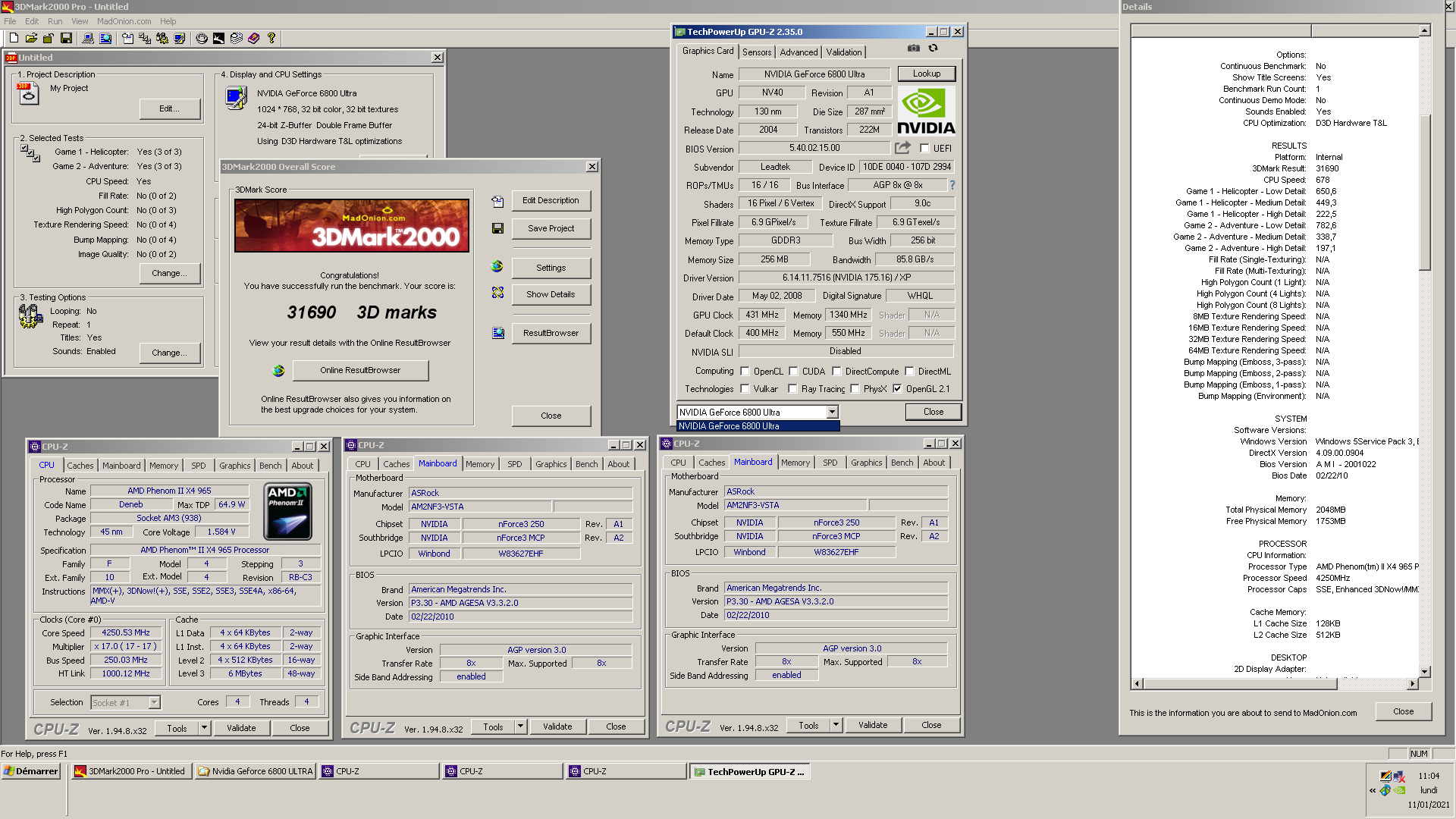Click the NVIDIA tray icon in system tray
This screenshot has height=819, width=1456.
[x=1399, y=790]
